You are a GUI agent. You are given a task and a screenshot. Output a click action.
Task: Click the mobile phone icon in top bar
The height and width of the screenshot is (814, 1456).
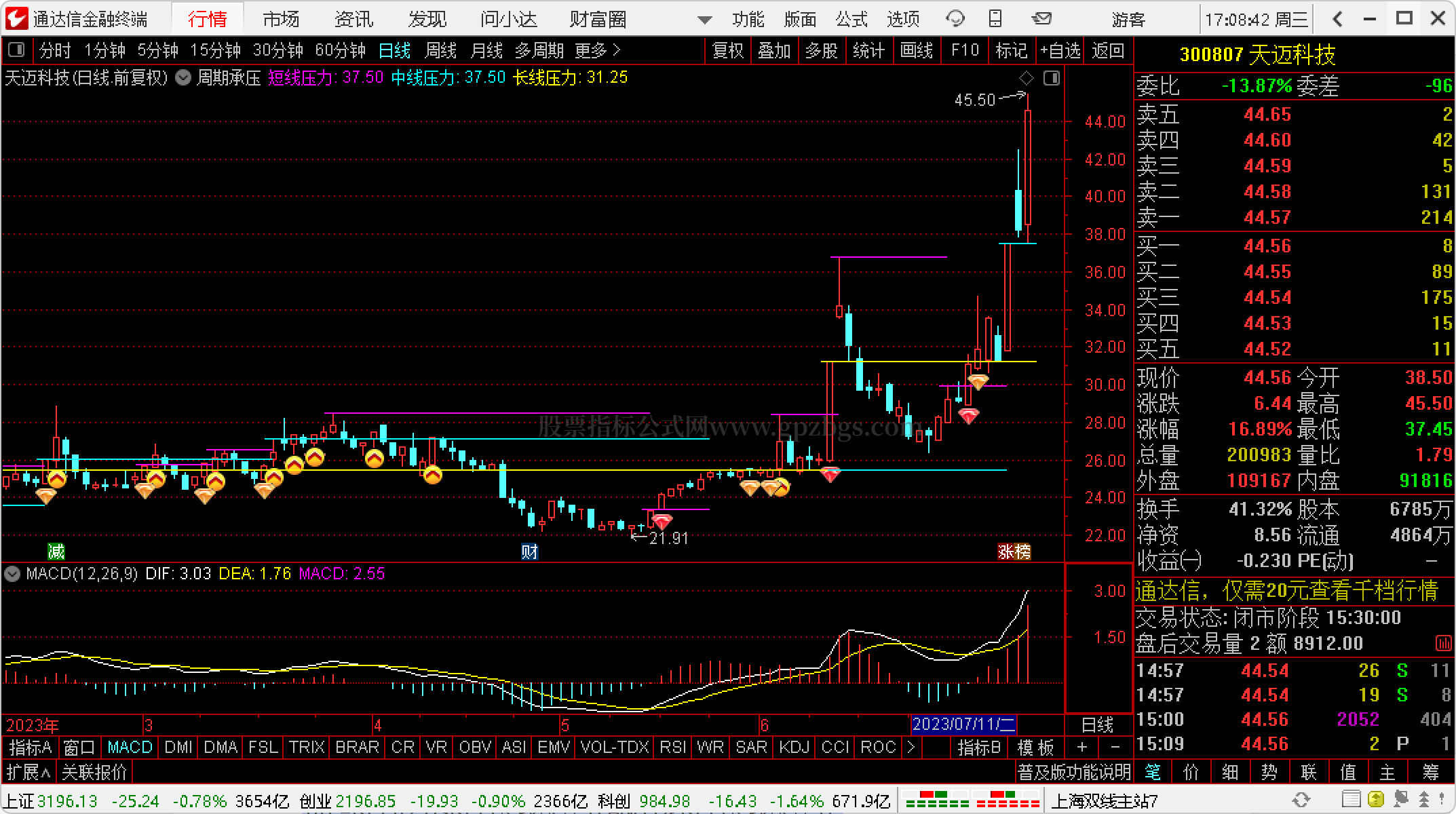[x=995, y=19]
